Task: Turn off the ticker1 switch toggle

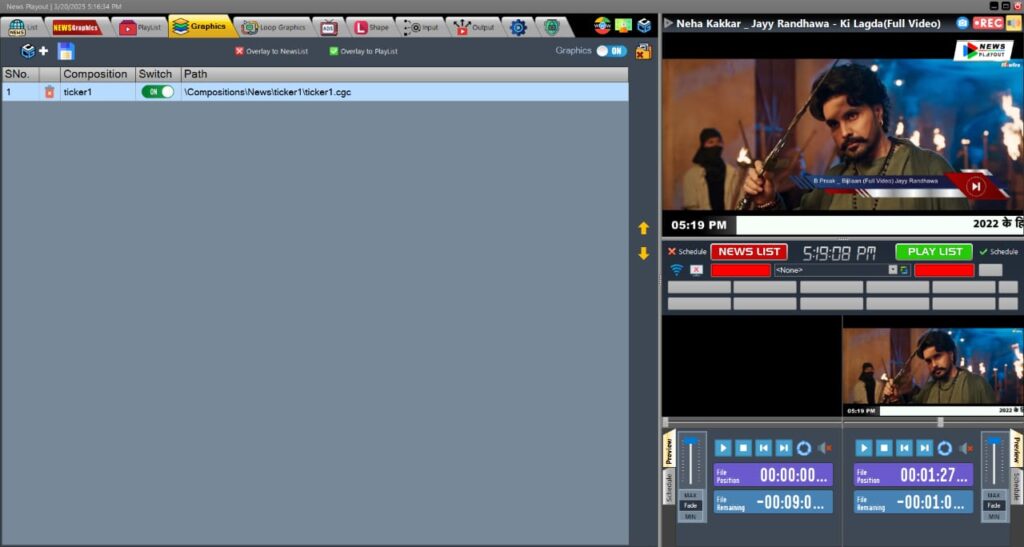Action: click(x=157, y=92)
